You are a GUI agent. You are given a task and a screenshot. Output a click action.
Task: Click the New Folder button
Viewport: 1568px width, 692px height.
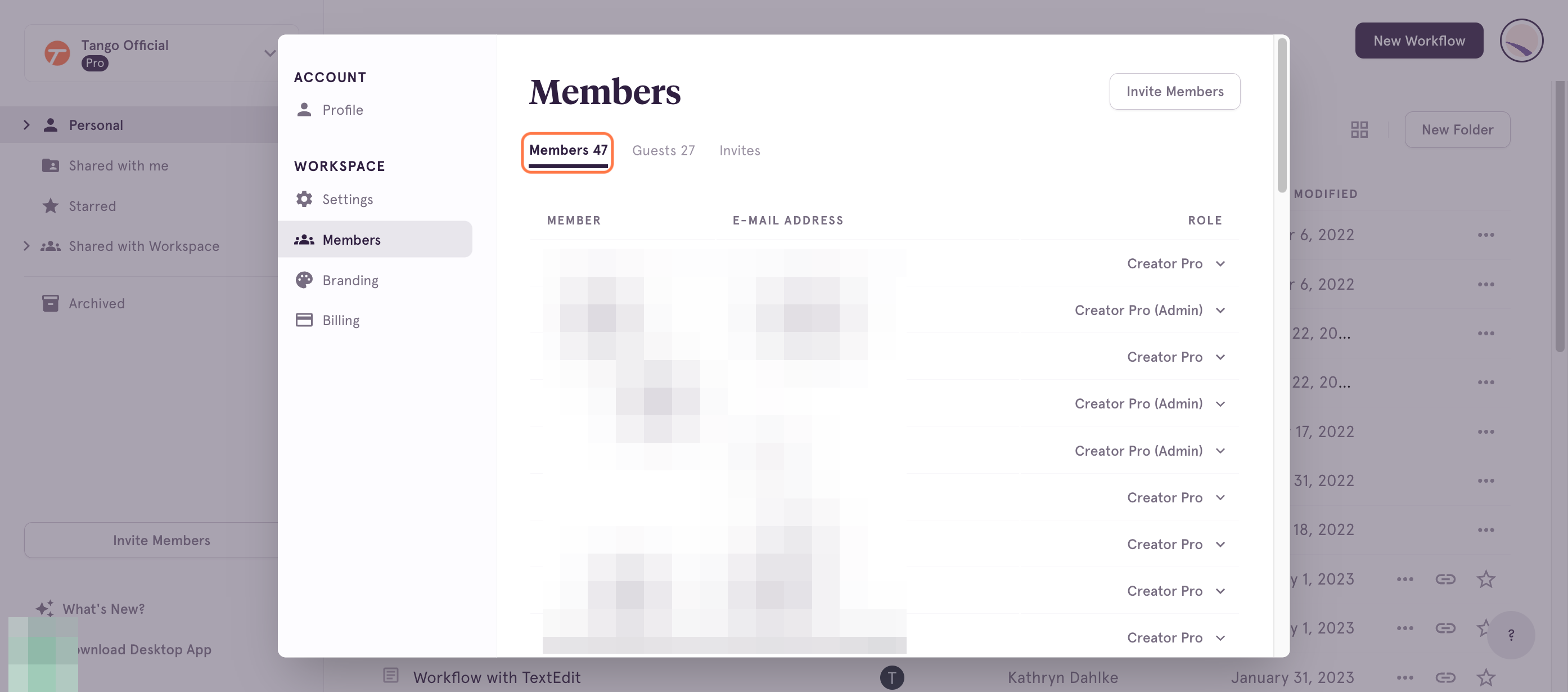coord(1457,130)
